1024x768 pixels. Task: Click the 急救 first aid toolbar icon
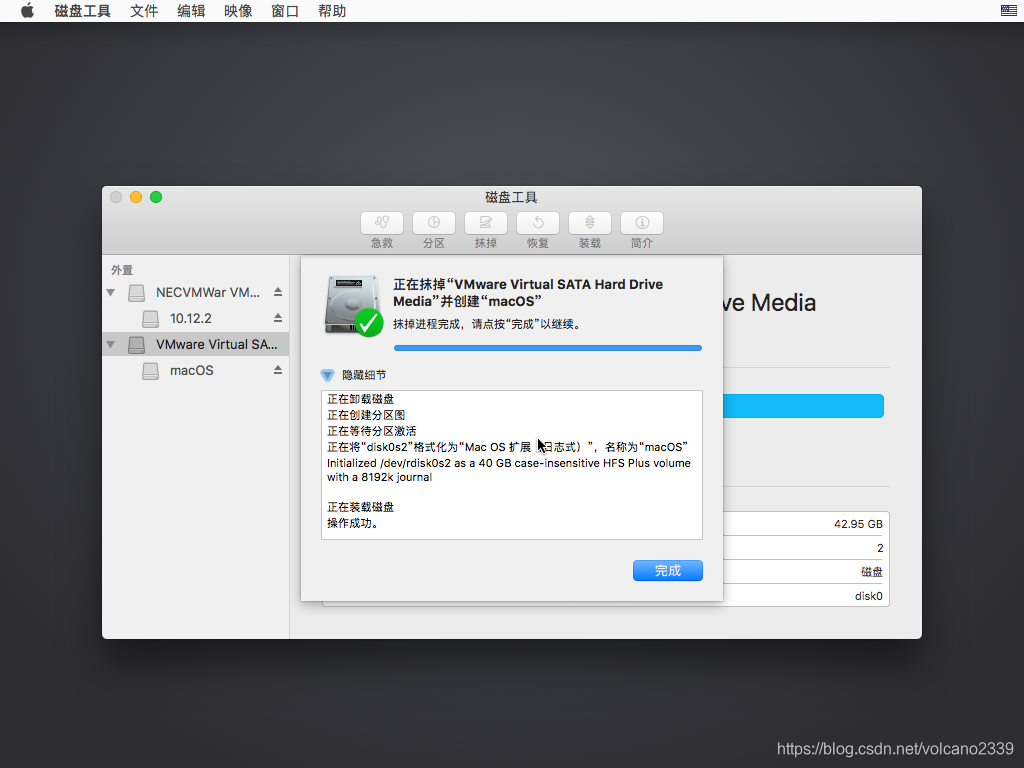click(382, 223)
